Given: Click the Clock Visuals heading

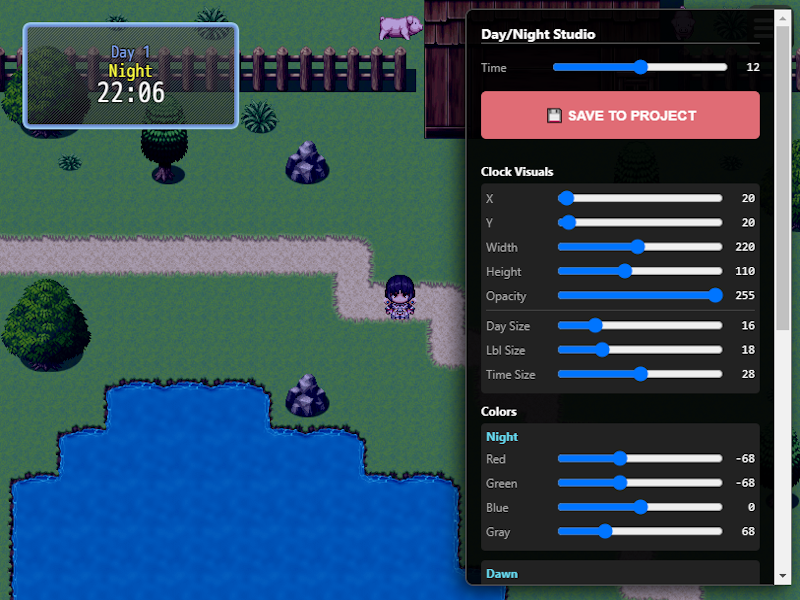Looking at the screenshot, I should [517, 172].
